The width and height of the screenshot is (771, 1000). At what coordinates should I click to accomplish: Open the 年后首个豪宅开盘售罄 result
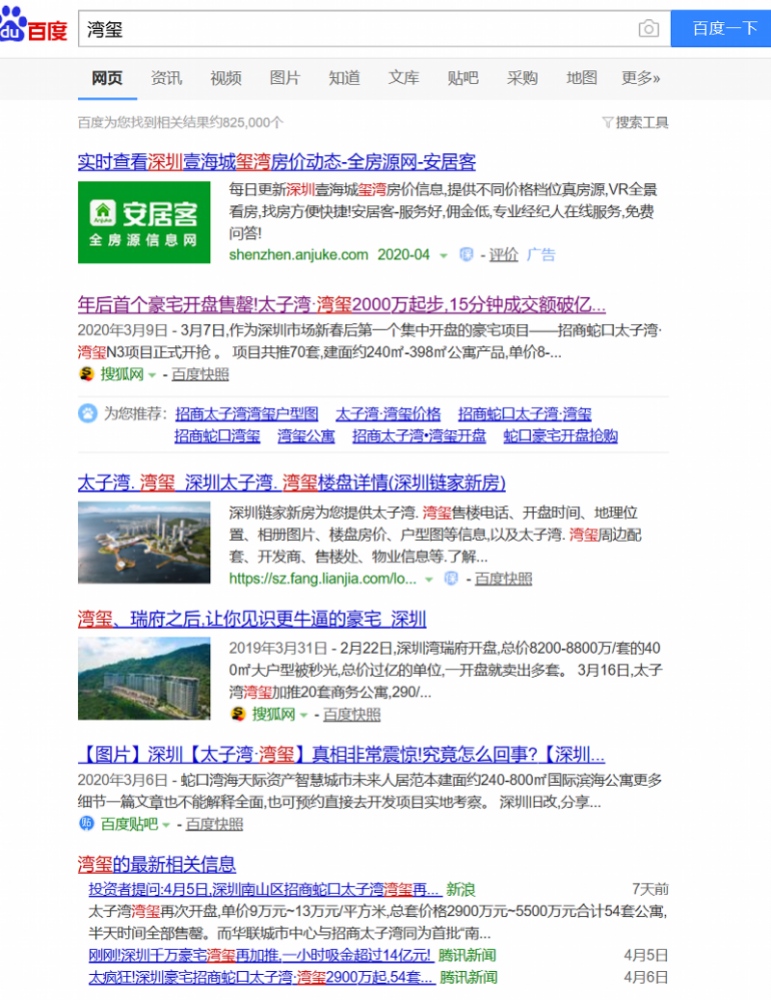click(x=342, y=305)
